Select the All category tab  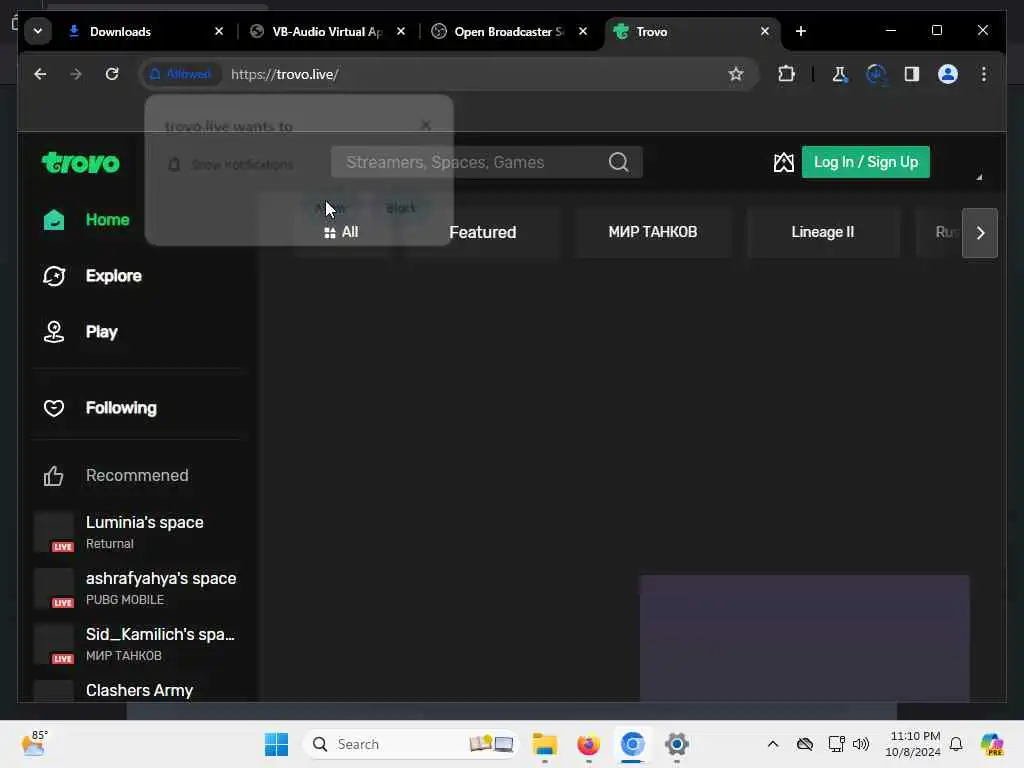[x=342, y=232]
